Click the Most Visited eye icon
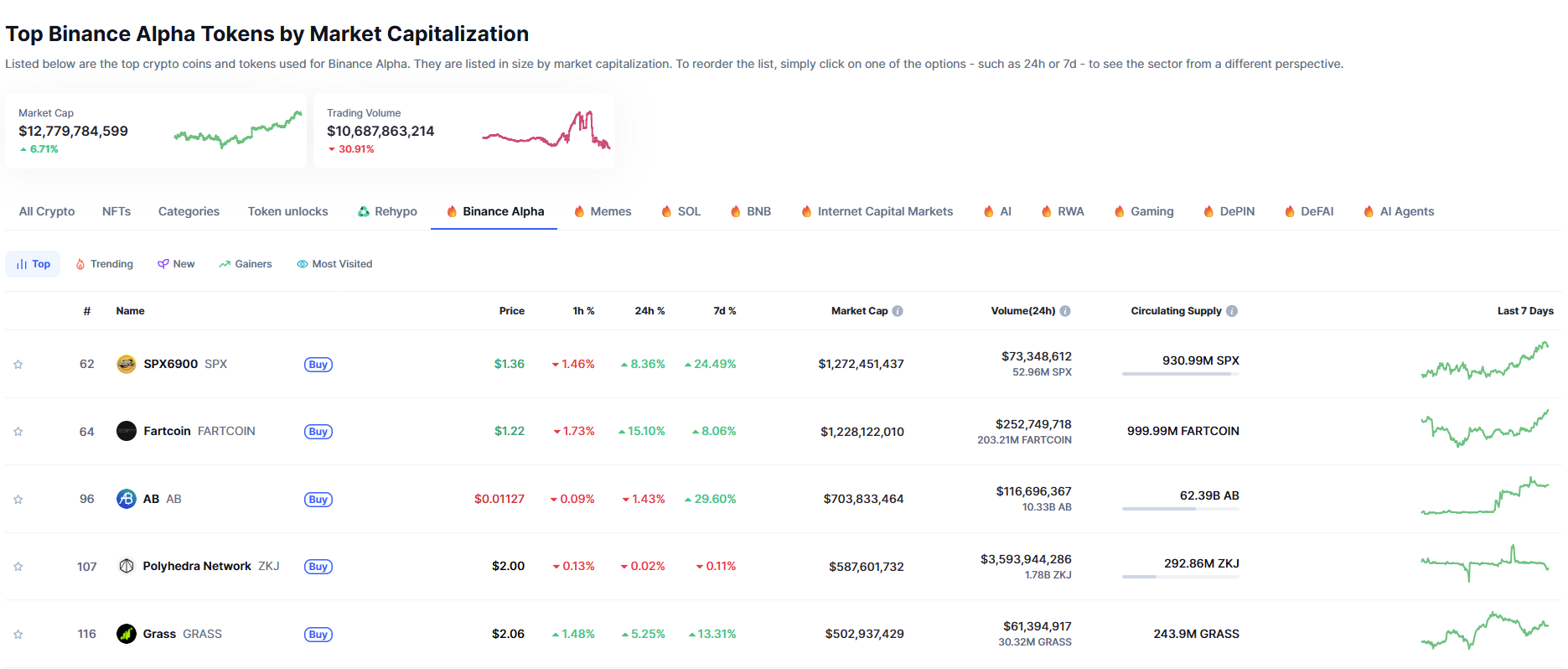Image resolution: width=1568 pixels, height=669 pixels. [303, 264]
